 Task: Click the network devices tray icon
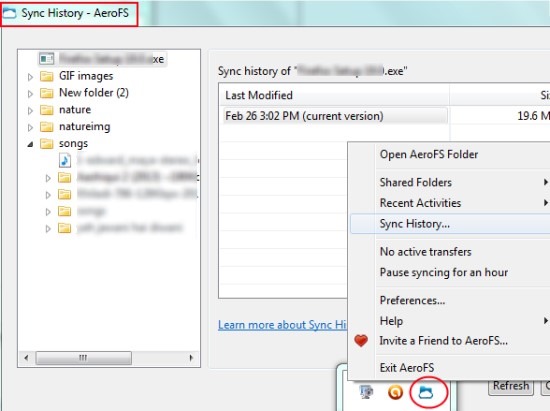point(366,392)
